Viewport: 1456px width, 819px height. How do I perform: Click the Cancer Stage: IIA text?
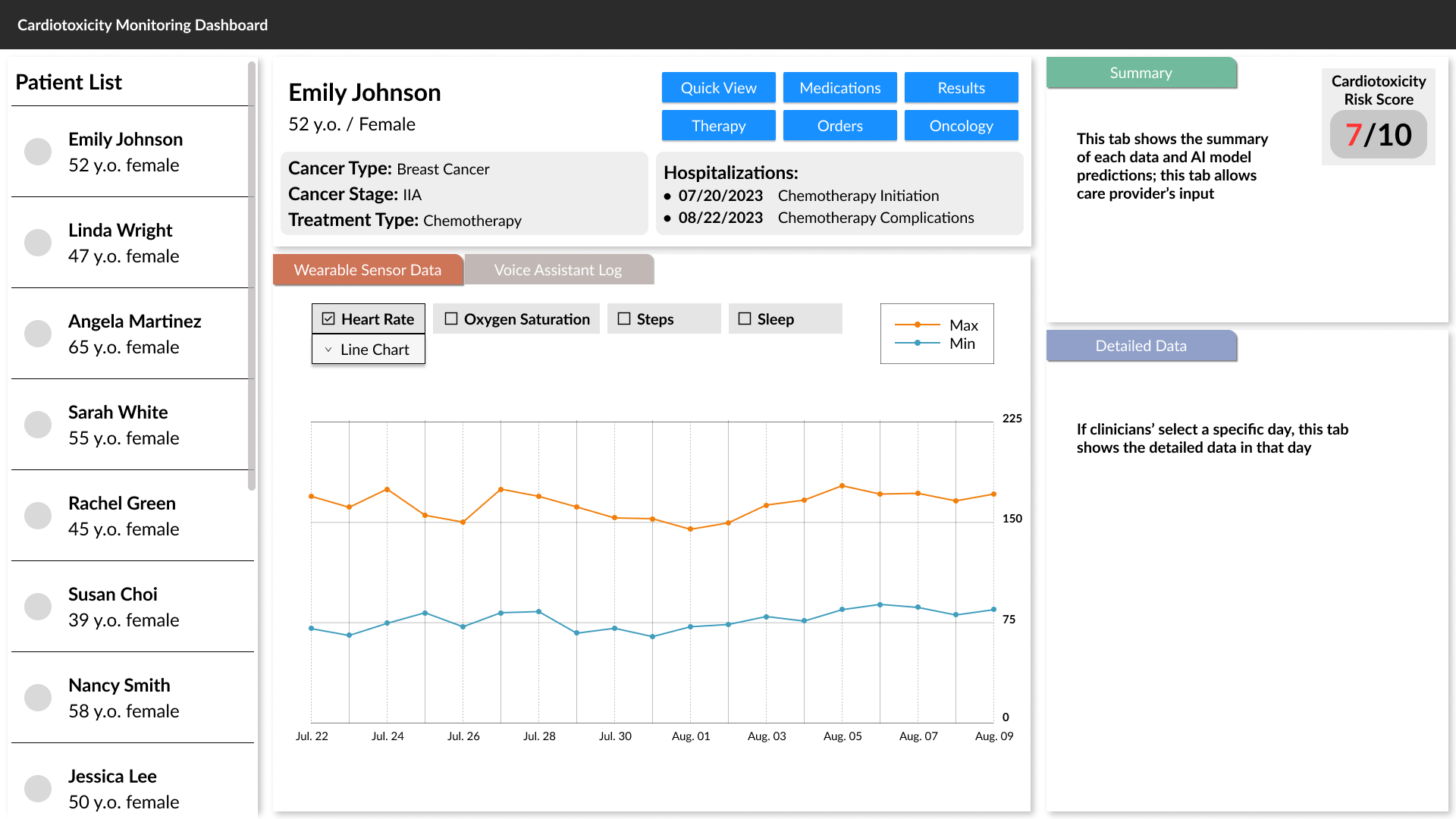coord(355,195)
